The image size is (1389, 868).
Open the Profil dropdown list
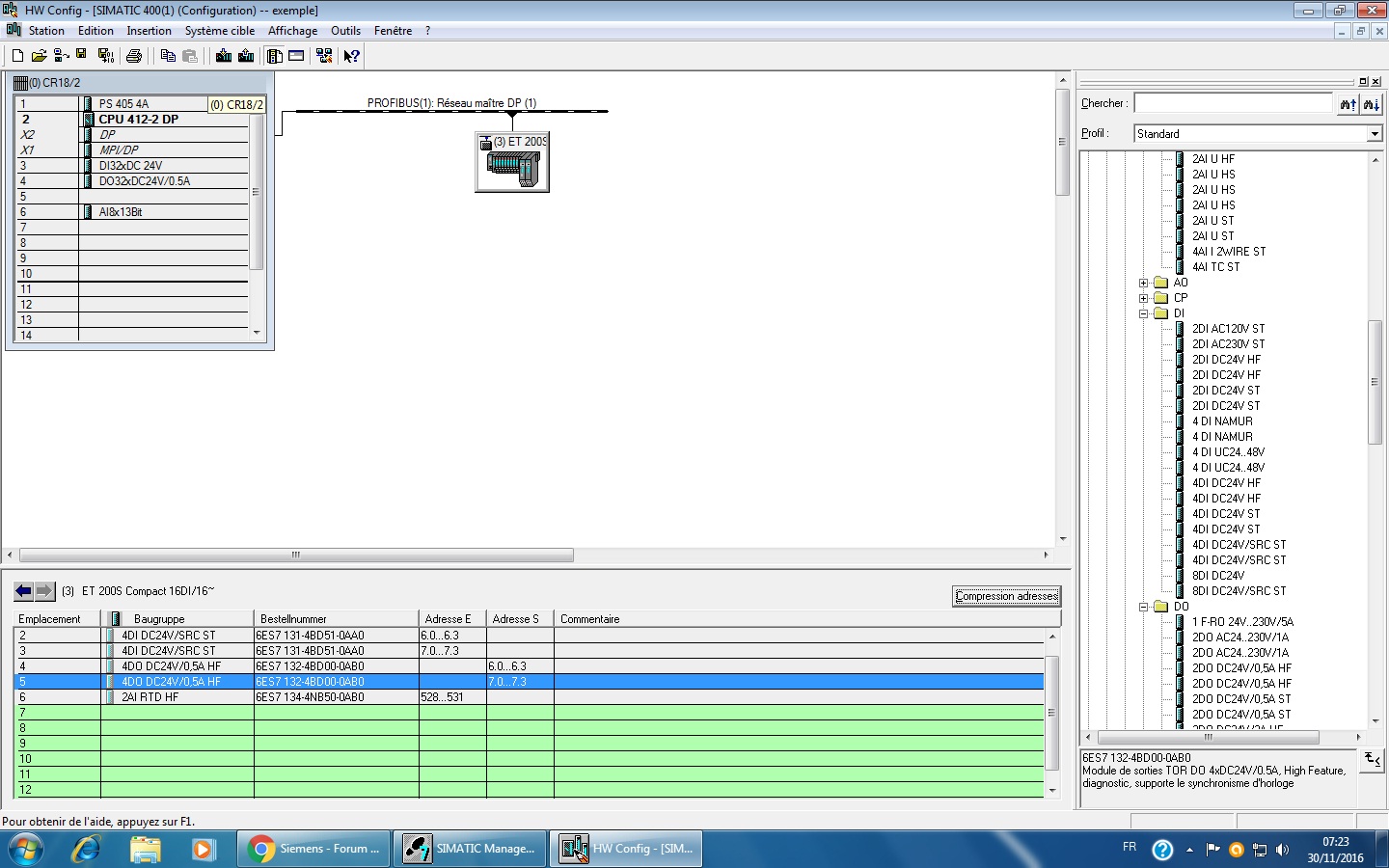tap(1375, 134)
